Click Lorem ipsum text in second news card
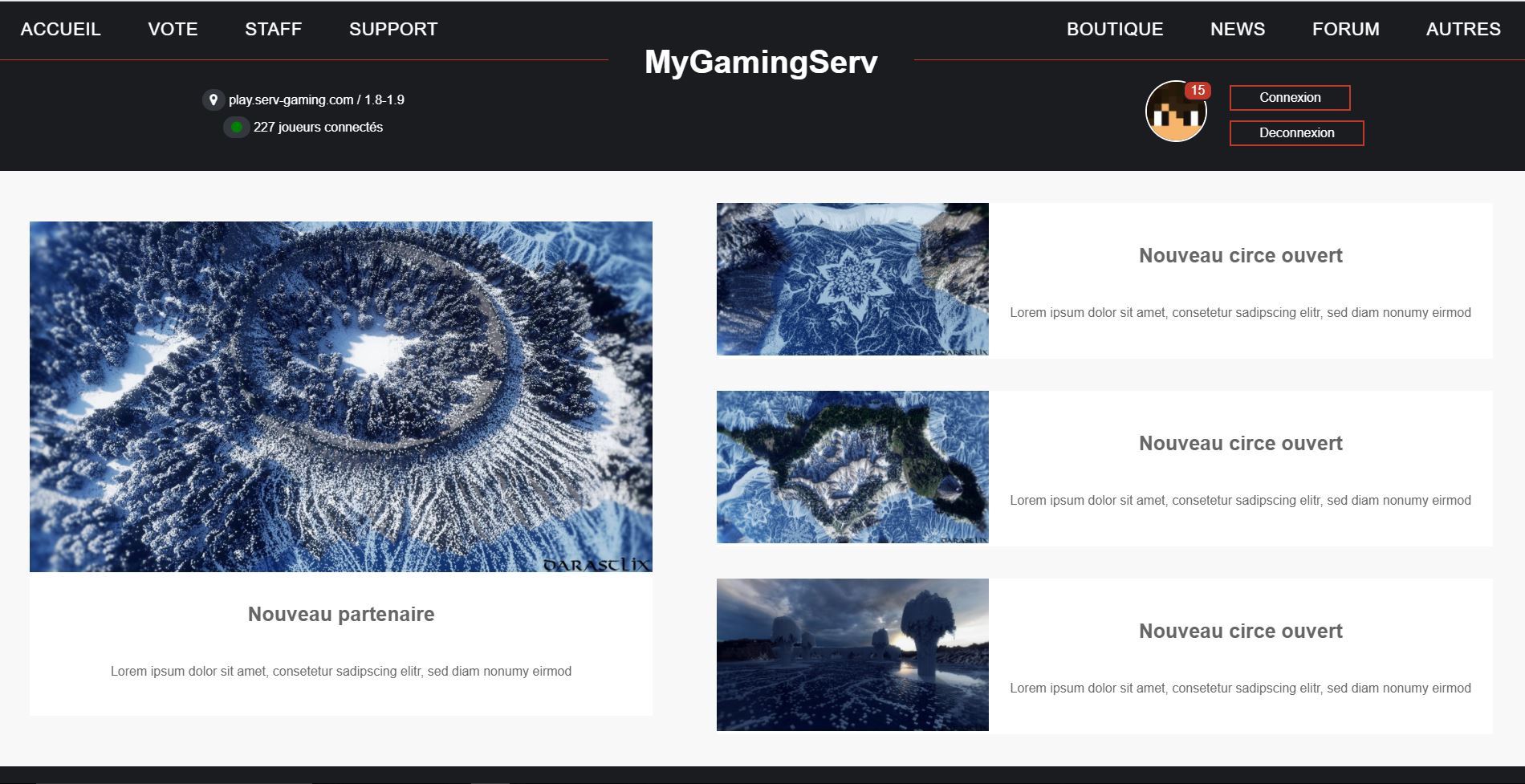The image size is (1525, 784). click(x=1241, y=500)
